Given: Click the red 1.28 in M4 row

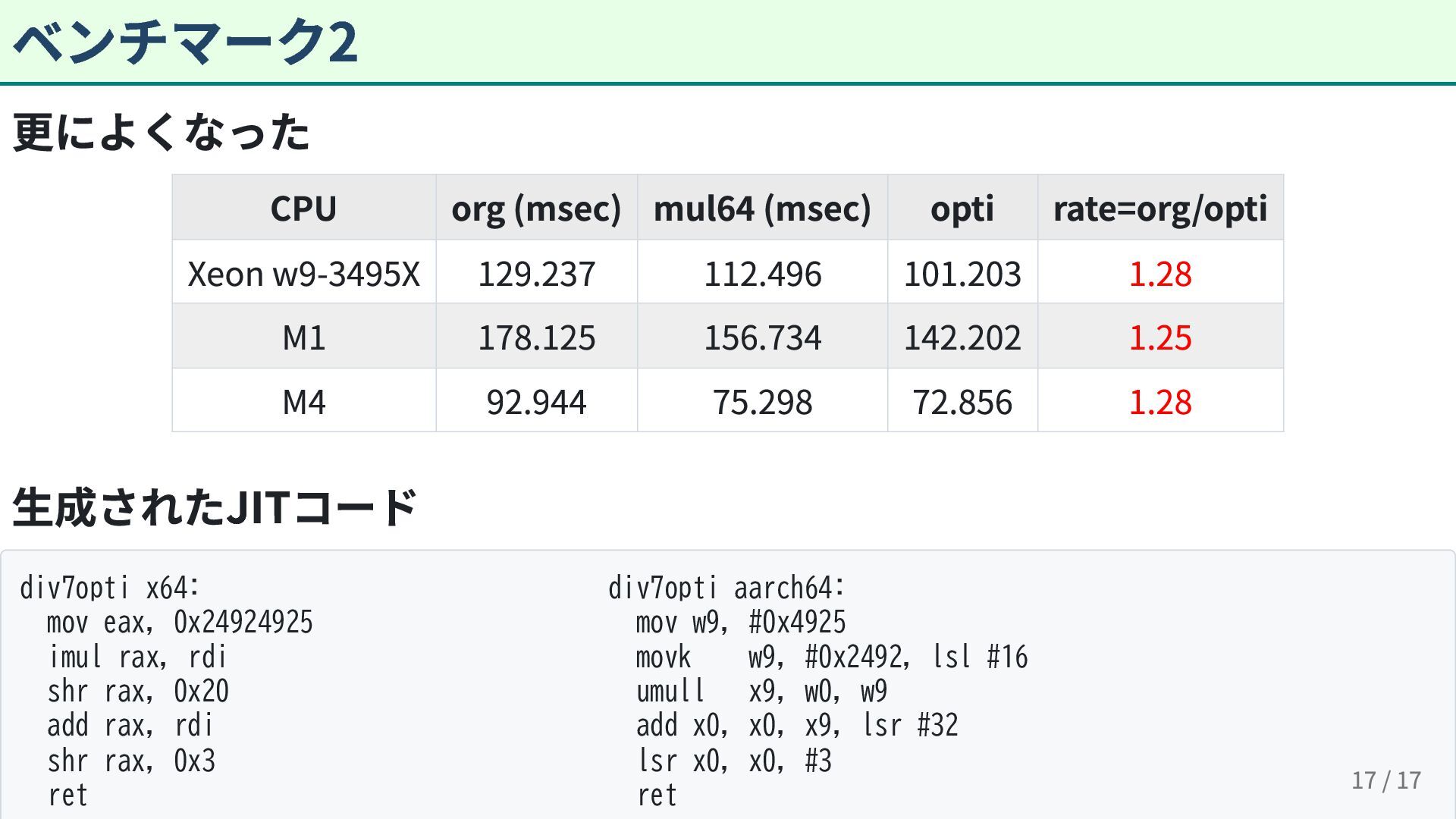Looking at the screenshot, I should 1160,401.
